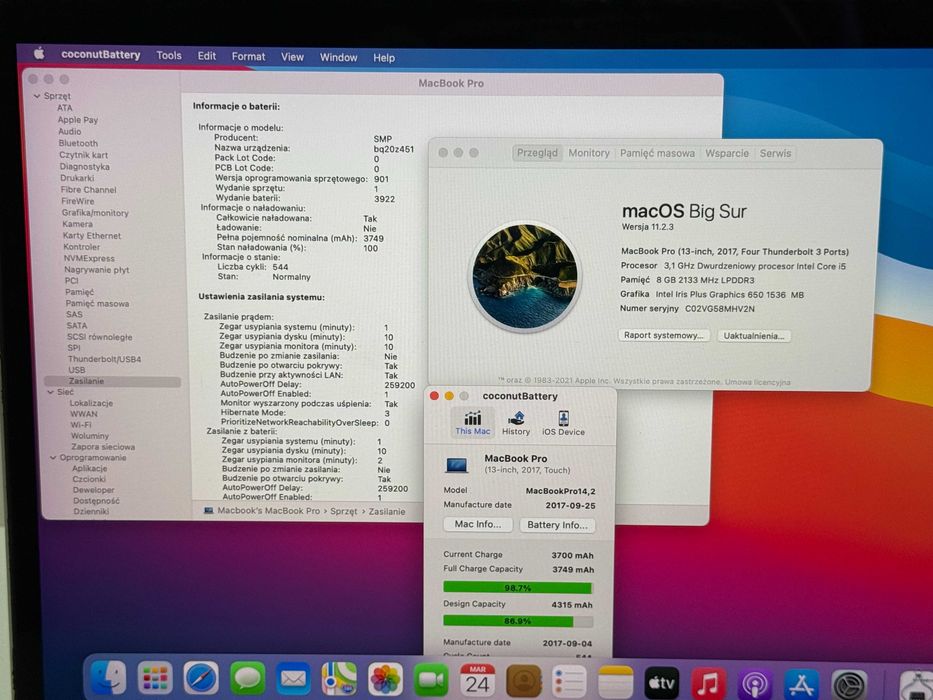The image size is (933, 700).
Task: Select Grafika/monitory in the sidebar
Action: (x=95, y=212)
